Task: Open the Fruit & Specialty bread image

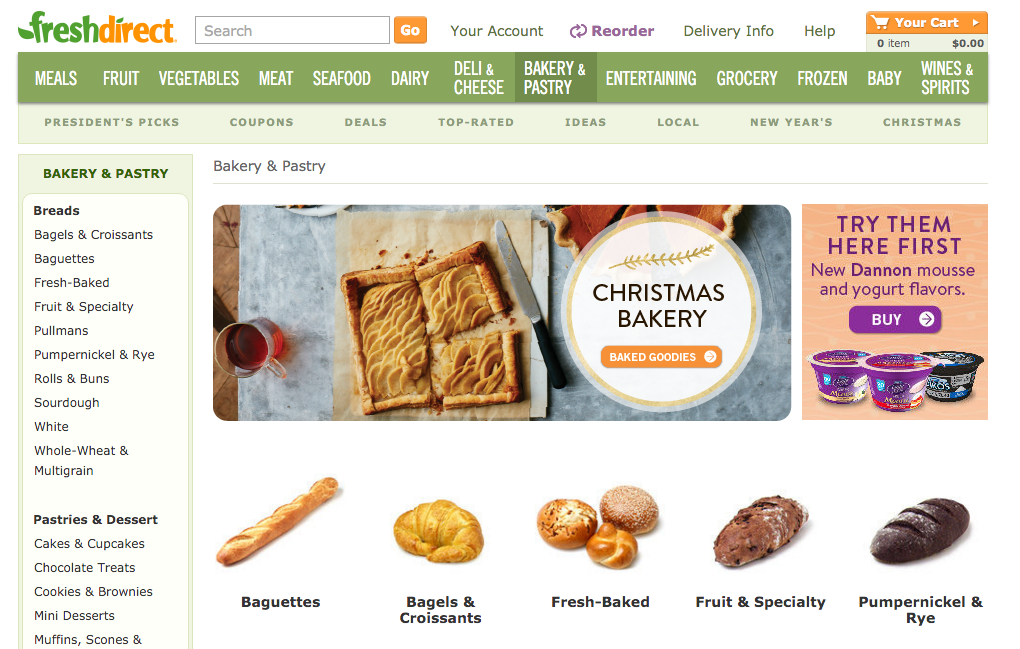Action: point(760,531)
